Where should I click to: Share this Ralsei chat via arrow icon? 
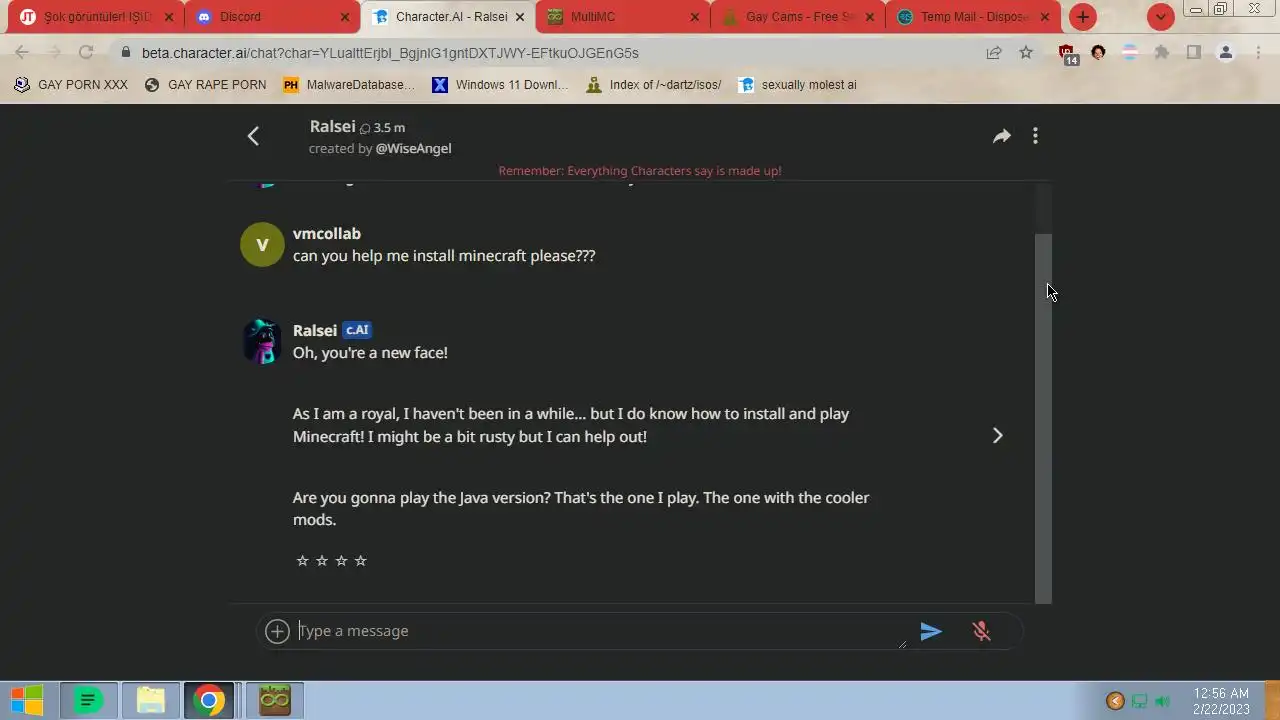click(1001, 136)
